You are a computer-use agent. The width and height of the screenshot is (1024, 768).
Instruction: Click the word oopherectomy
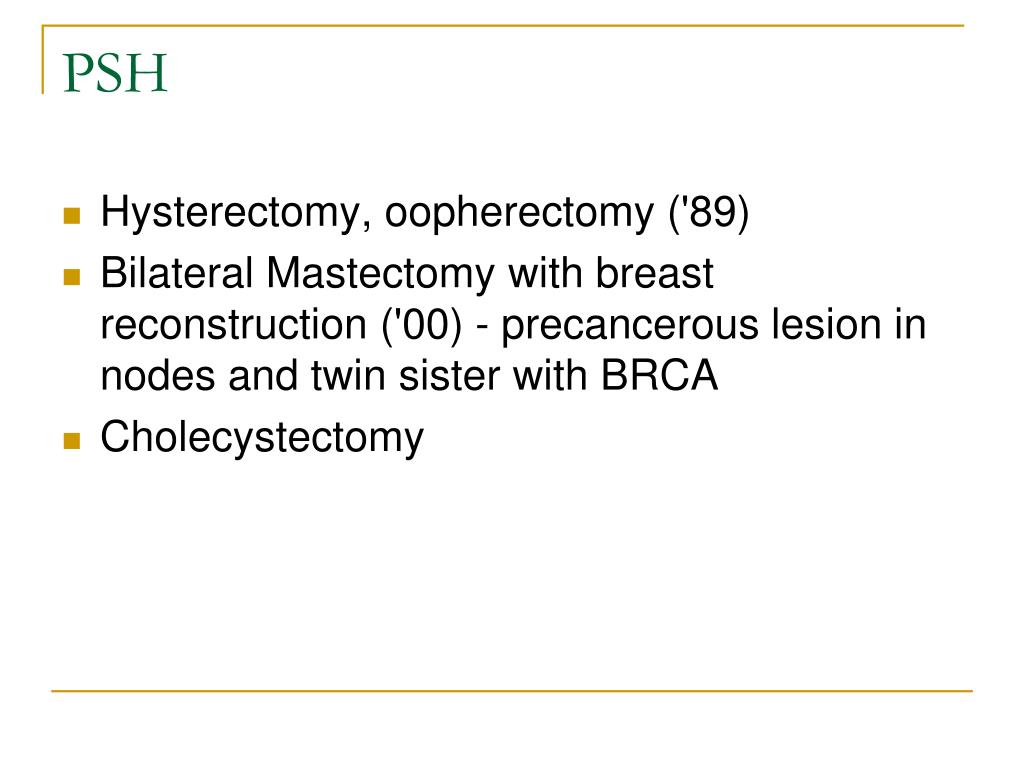coord(519,213)
